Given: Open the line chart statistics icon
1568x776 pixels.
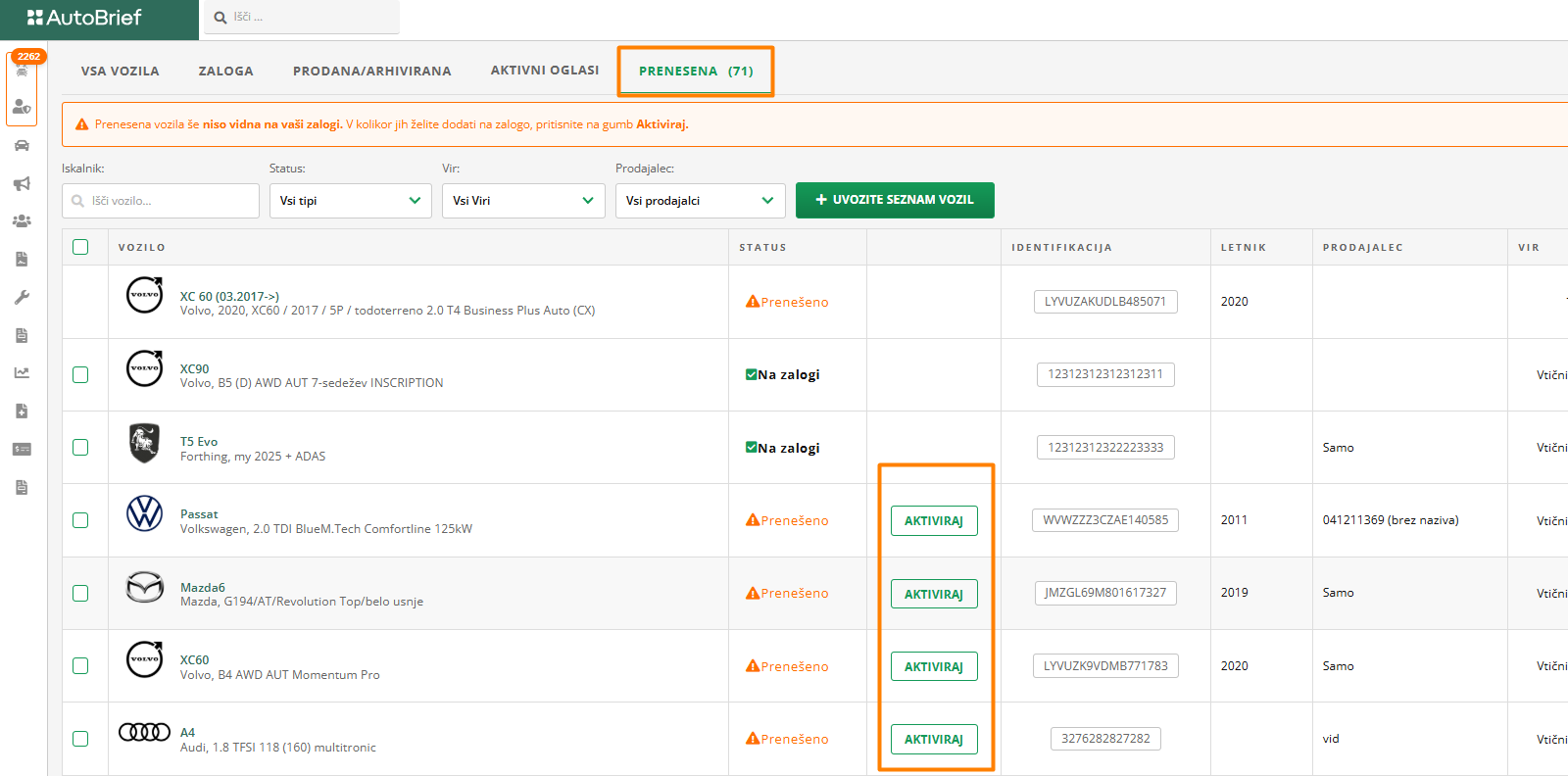Looking at the screenshot, I should 22,372.
